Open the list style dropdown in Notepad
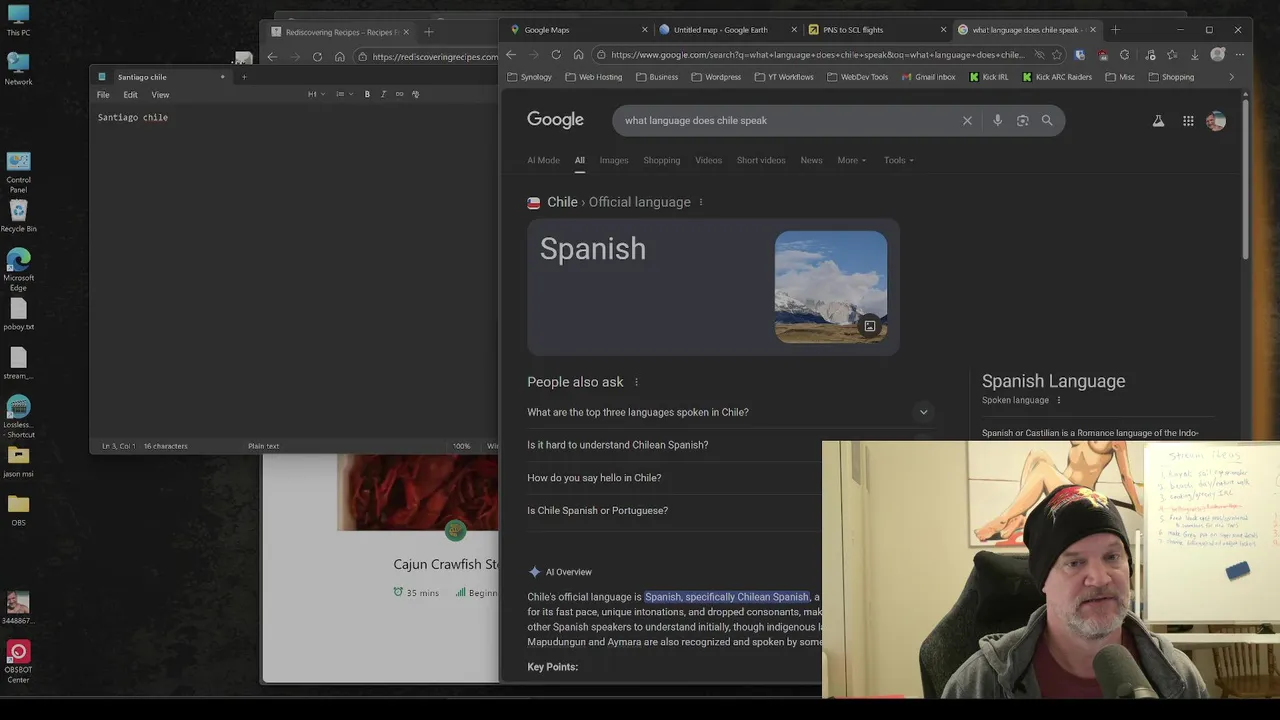Screen dimensions: 1280x720 tap(342, 94)
